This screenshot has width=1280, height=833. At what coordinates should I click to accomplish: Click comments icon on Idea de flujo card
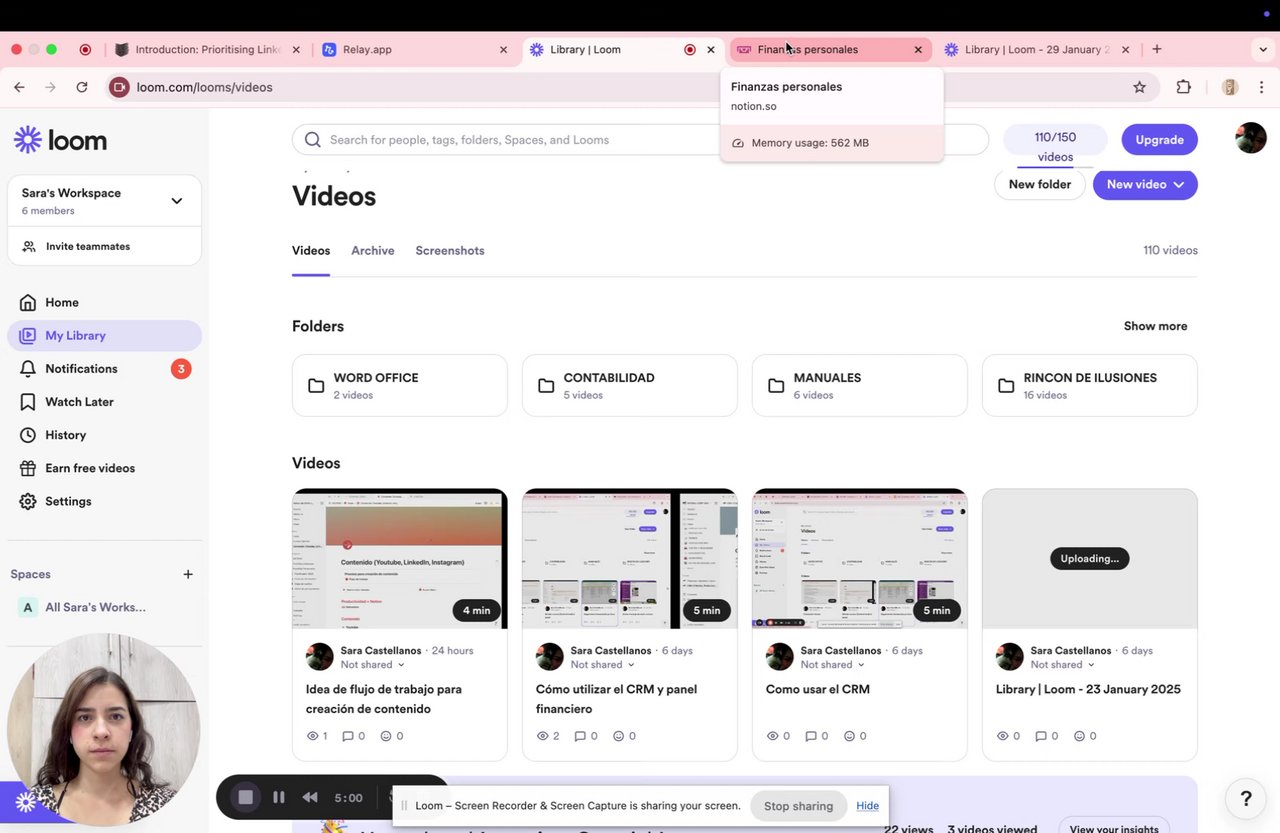click(348, 736)
